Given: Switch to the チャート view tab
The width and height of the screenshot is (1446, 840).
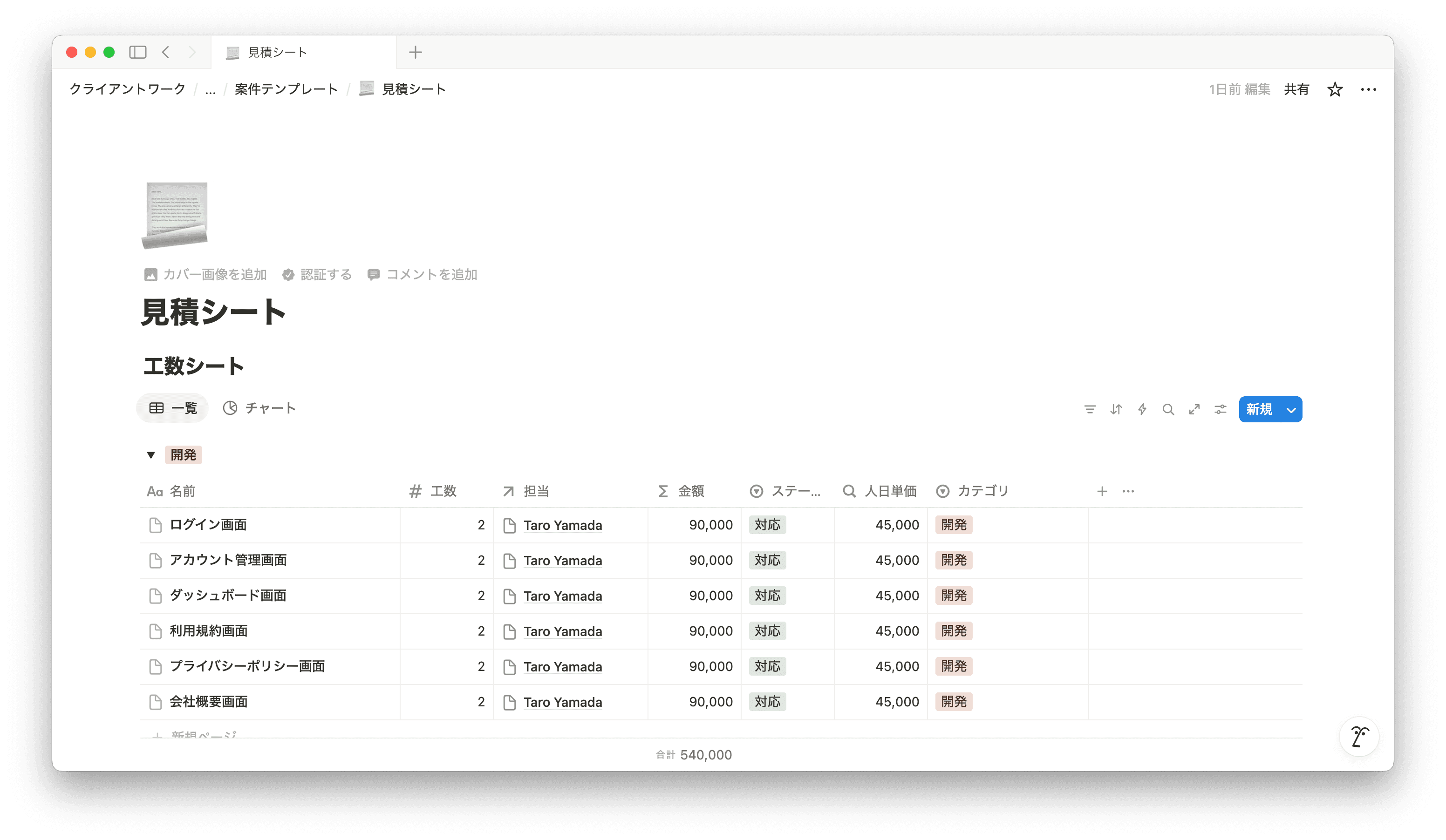Looking at the screenshot, I should tap(259, 408).
